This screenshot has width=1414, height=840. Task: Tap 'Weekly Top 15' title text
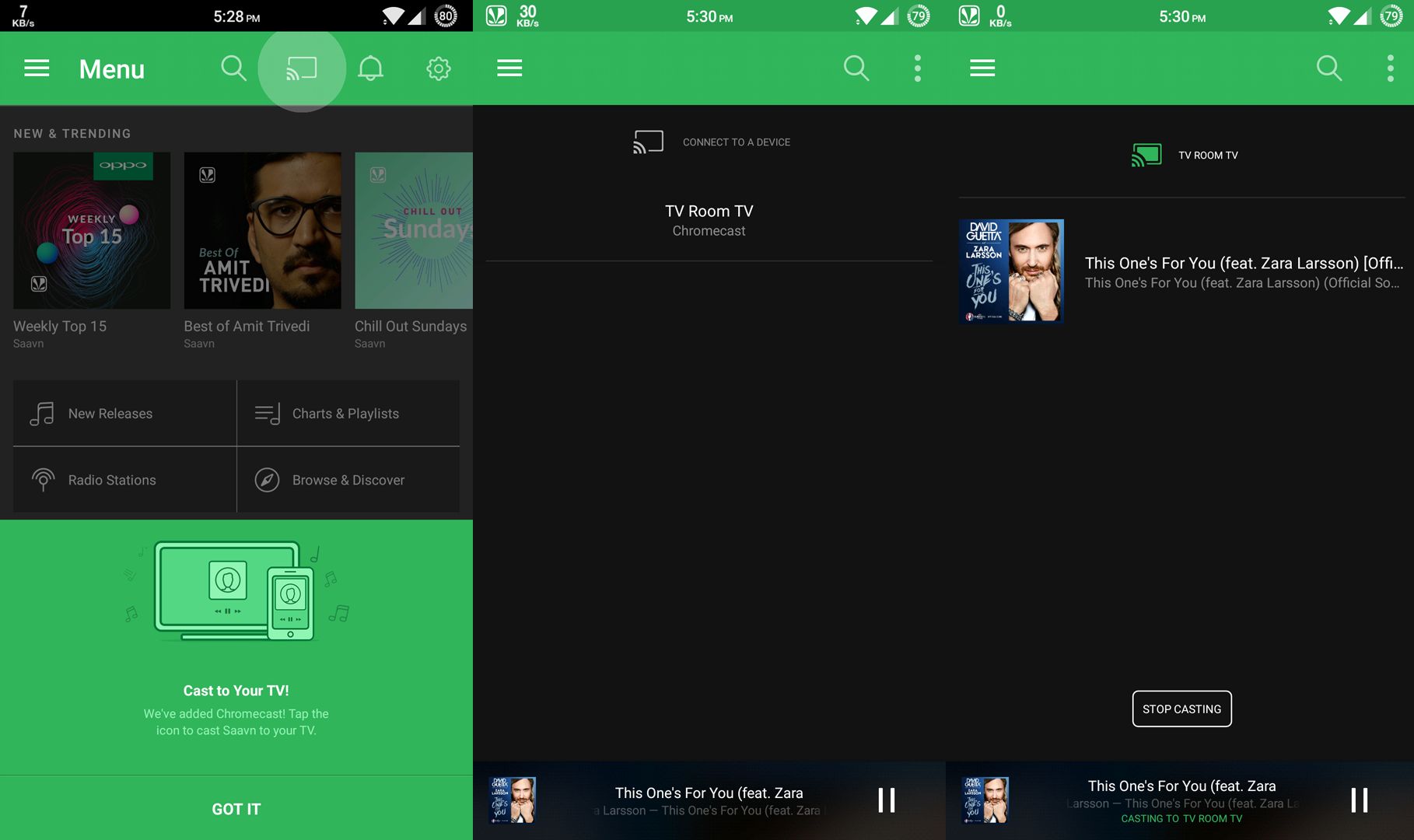point(60,326)
